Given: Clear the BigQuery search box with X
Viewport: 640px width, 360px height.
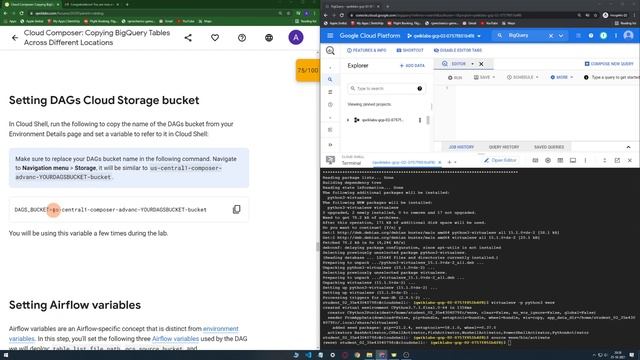Looking at the screenshot, I should pyautogui.click(x=551, y=36).
